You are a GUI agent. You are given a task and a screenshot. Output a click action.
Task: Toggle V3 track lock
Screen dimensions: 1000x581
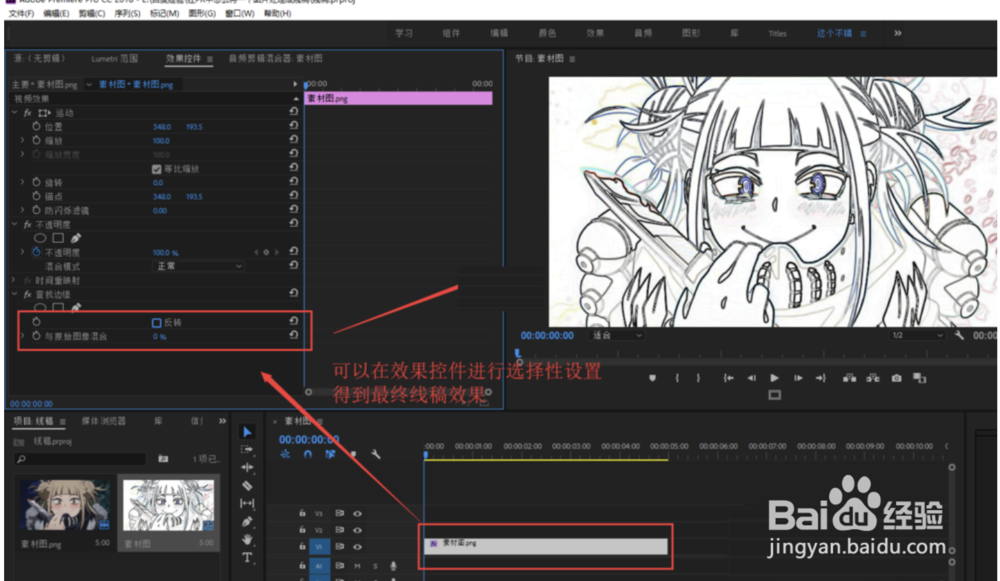(302, 513)
